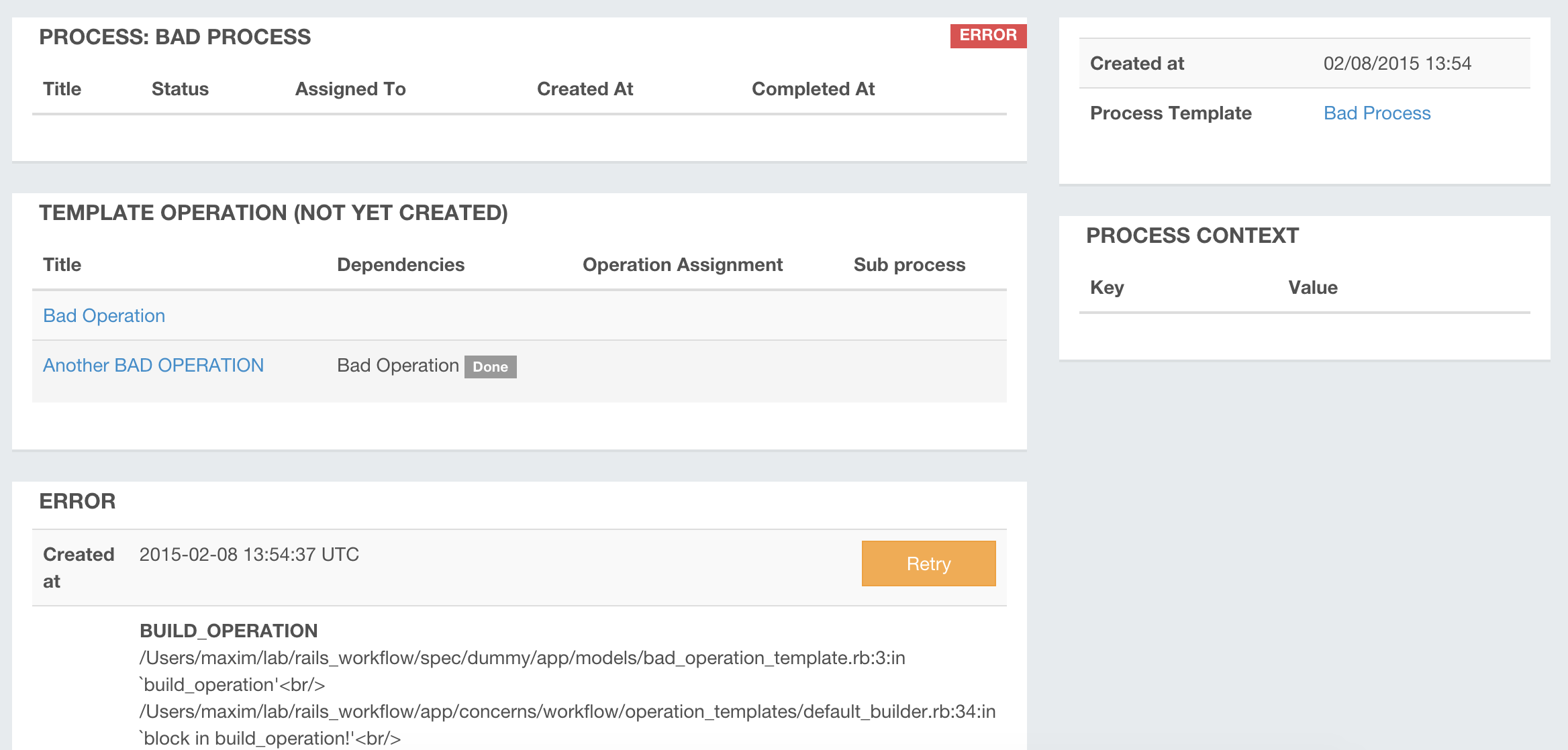The height and width of the screenshot is (750, 1568).
Task: Click the PROCESS CONTEXT panel heading
Action: click(x=1192, y=235)
